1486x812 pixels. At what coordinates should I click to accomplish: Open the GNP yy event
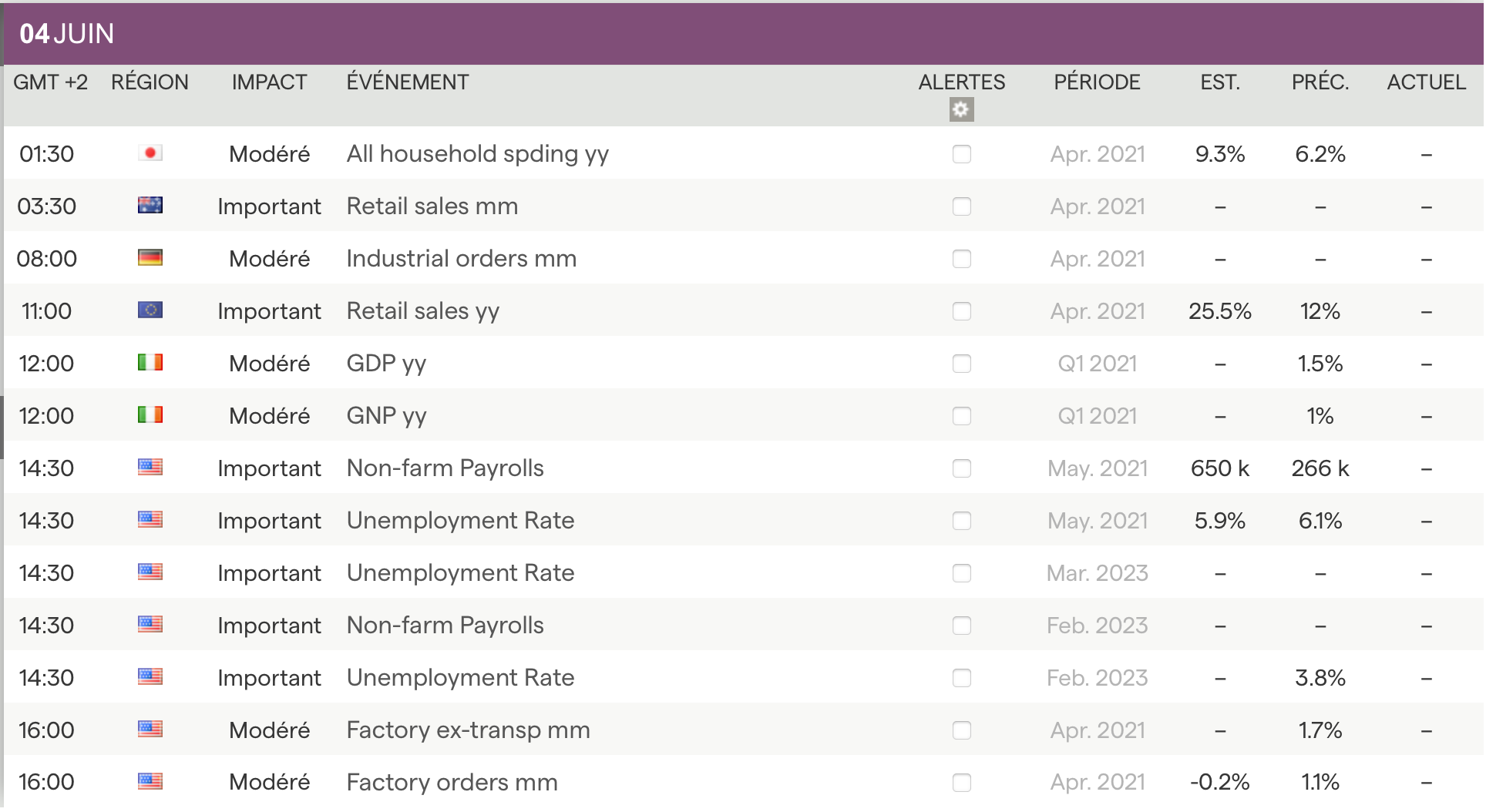(x=386, y=416)
